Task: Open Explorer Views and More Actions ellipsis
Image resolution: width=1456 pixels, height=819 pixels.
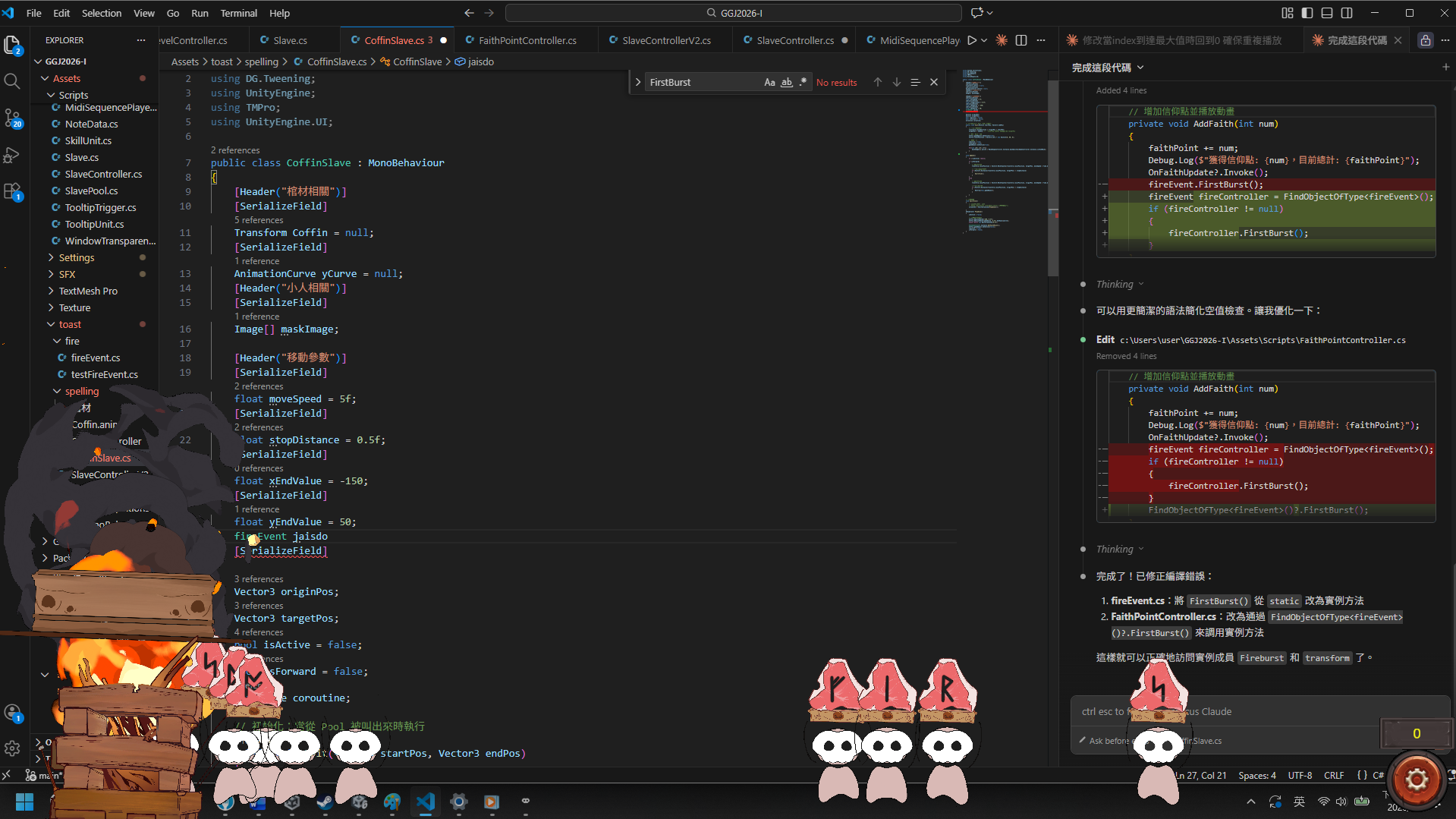Action: tap(141, 40)
